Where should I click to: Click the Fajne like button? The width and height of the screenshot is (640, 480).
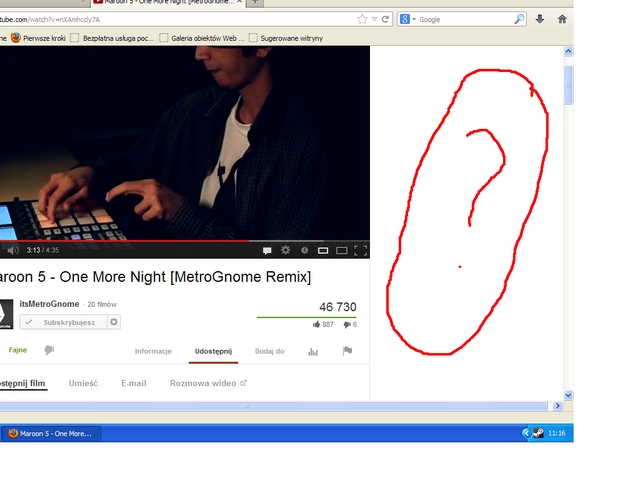point(18,350)
